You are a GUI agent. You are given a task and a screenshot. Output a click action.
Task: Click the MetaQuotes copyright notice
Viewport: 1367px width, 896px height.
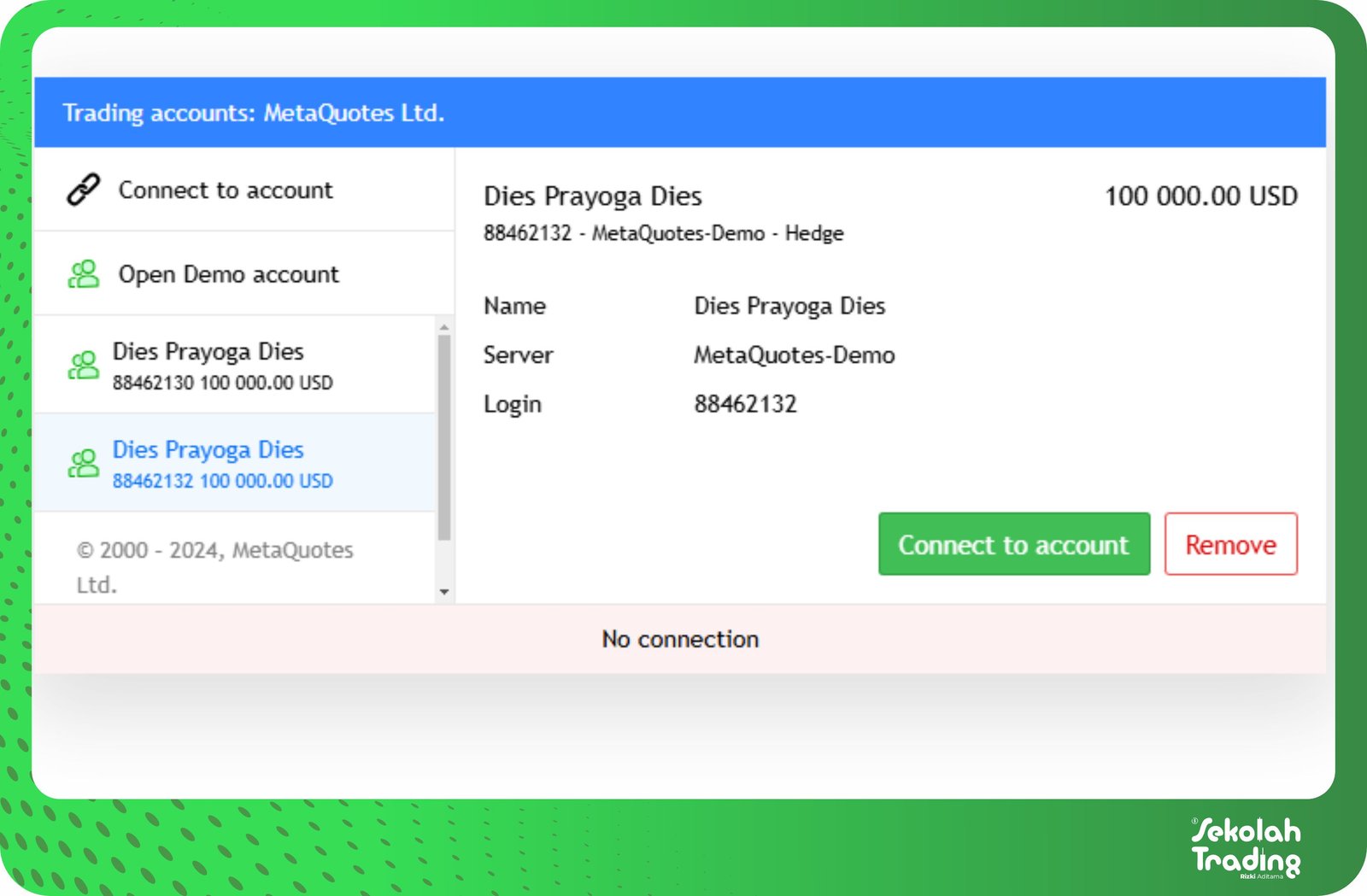pos(214,567)
